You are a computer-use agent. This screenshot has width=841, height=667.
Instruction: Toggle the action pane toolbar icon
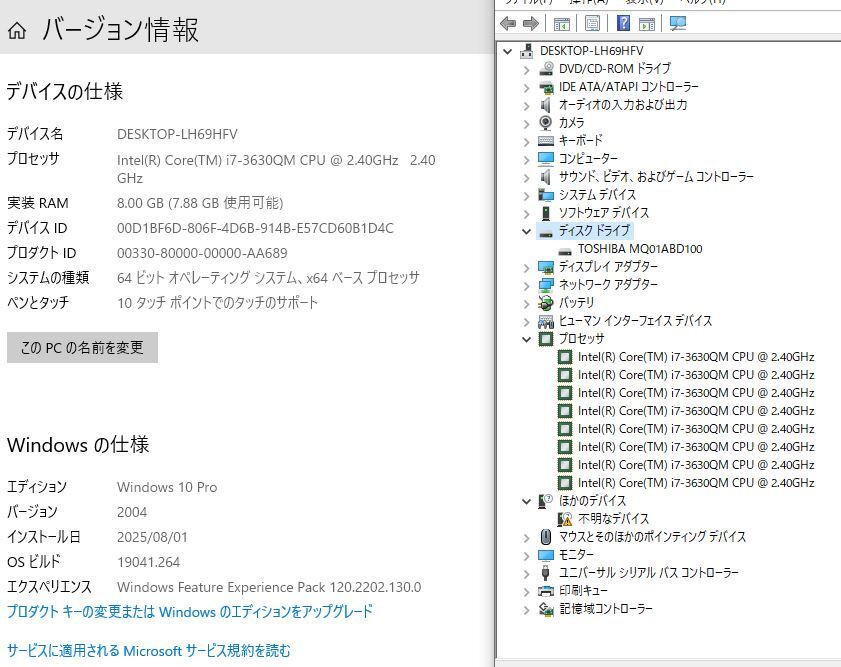pyautogui.click(x=647, y=24)
